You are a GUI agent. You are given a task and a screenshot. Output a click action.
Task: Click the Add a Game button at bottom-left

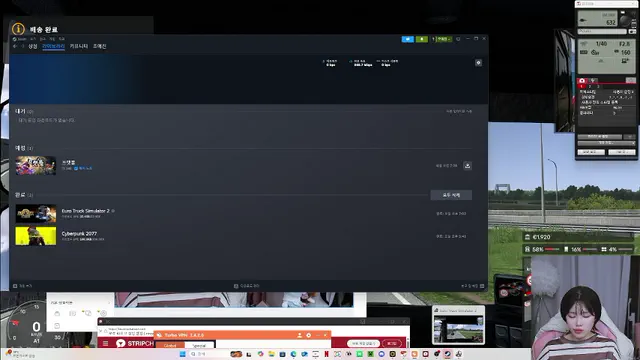[22, 286]
